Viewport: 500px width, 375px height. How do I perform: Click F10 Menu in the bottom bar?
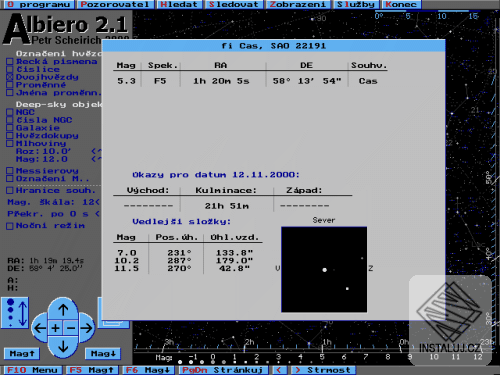(32, 370)
